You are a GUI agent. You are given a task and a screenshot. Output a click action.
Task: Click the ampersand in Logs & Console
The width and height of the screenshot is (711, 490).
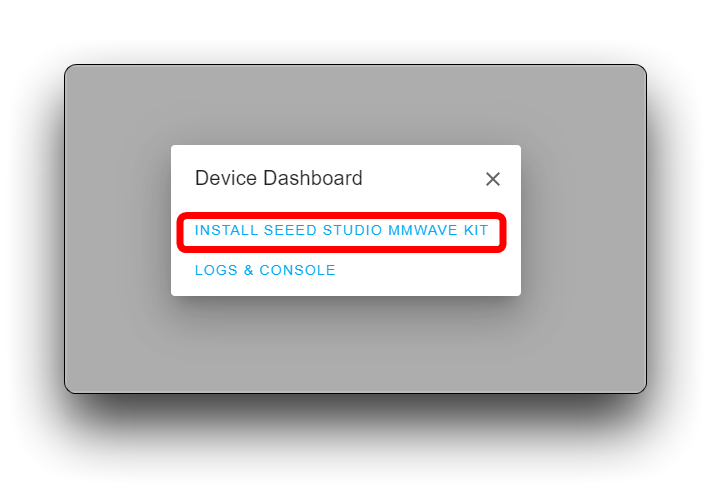pyautogui.click(x=248, y=270)
